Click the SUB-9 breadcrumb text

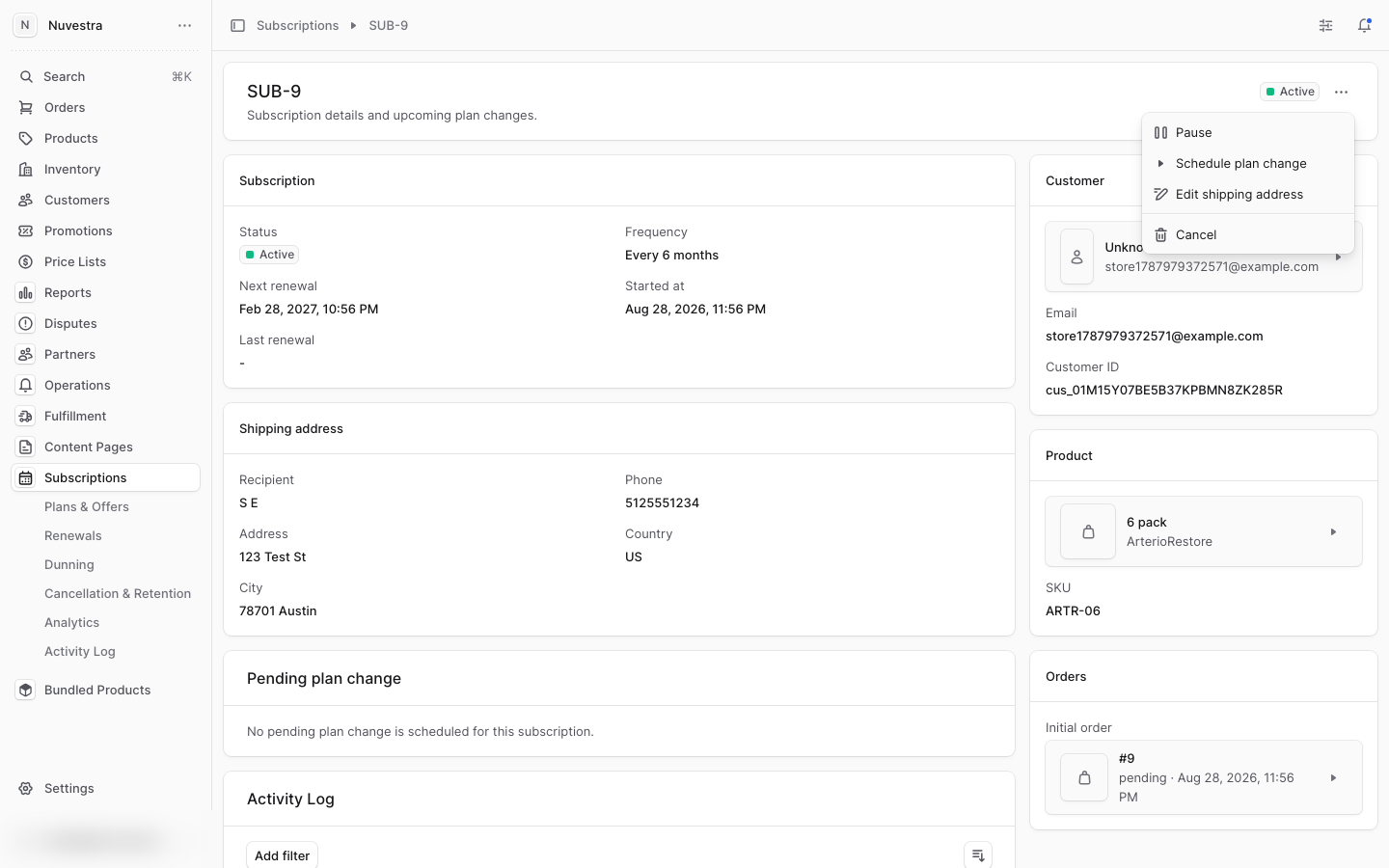[x=389, y=25]
